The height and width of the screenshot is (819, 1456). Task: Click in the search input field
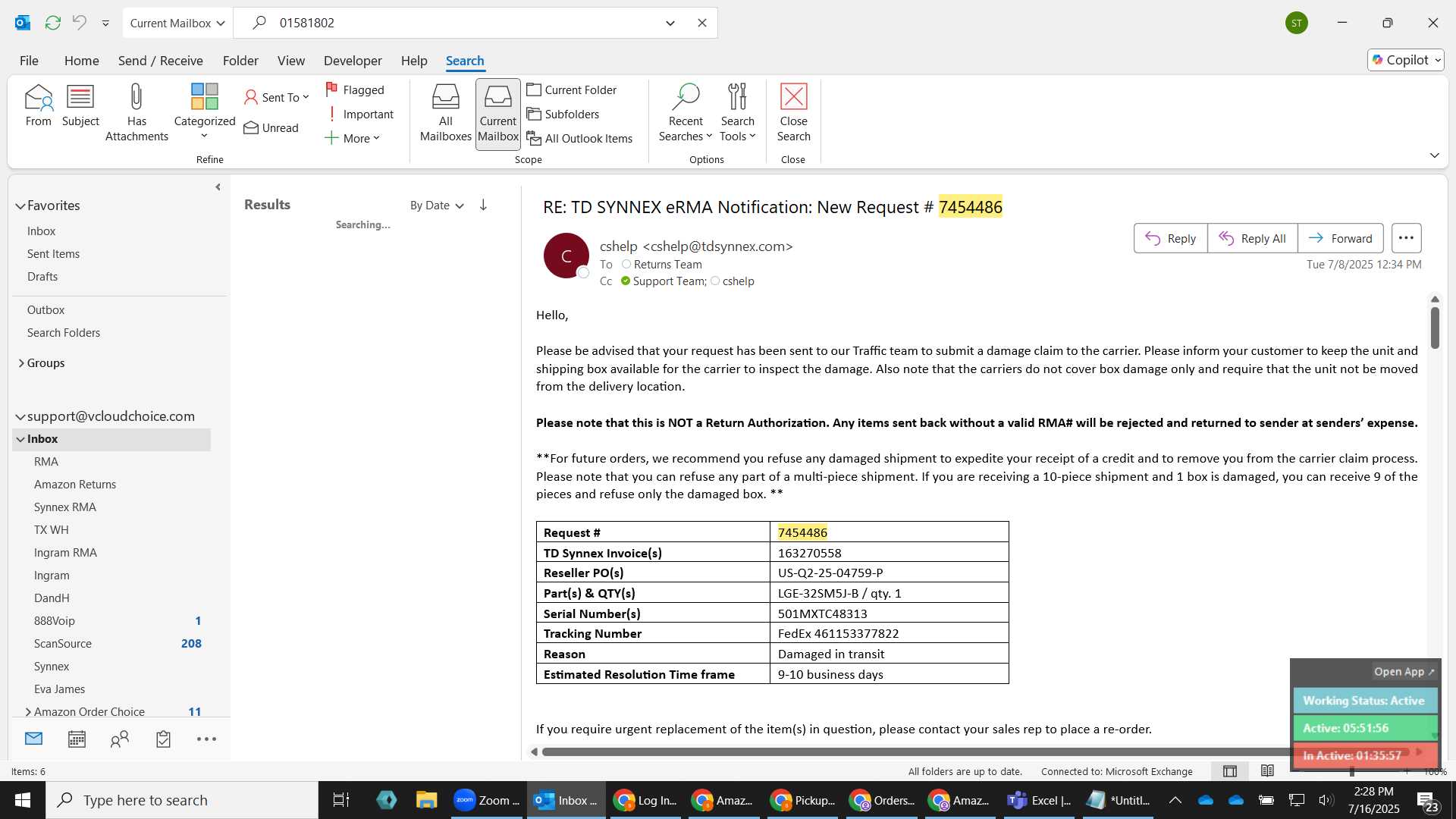(x=463, y=23)
